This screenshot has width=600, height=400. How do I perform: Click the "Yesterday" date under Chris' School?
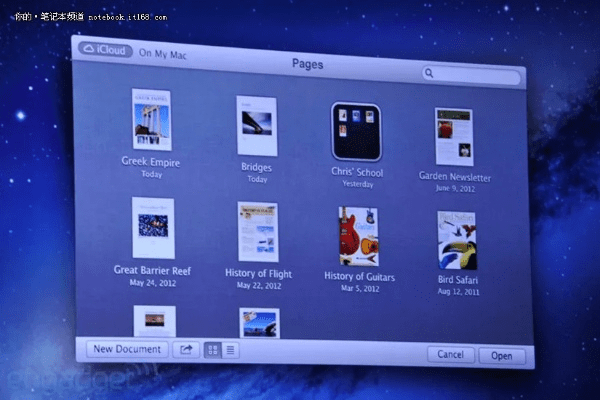(358, 184)
